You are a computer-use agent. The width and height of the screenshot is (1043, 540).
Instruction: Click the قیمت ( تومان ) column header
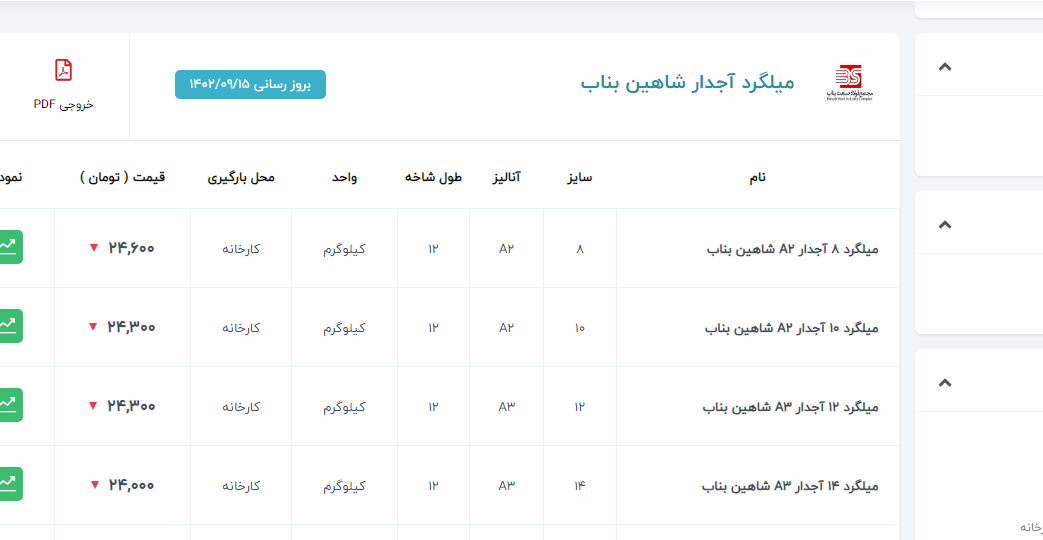click(122, 177)
